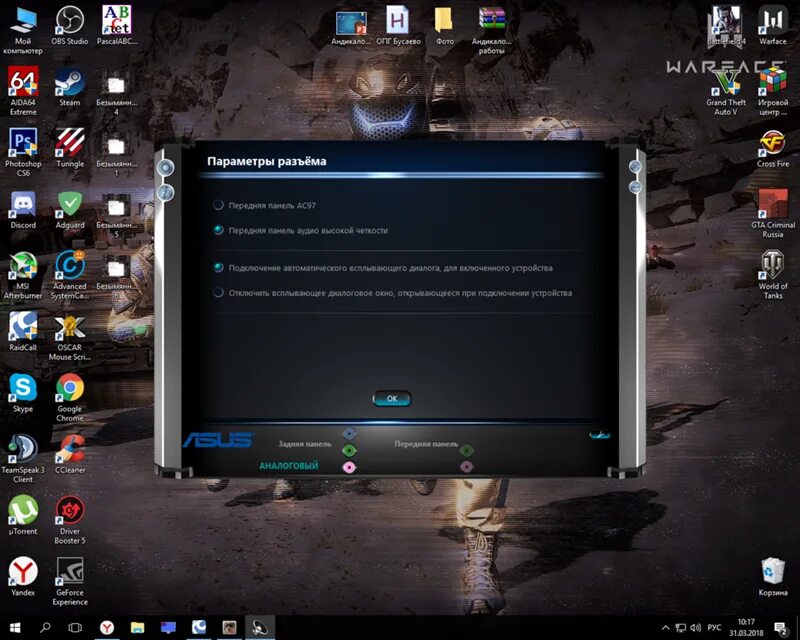The width and height of the screenshot is (800, 640).
Task: Click the blue rear panel jack
Action: pyautogui.click(x=349, y=434)
